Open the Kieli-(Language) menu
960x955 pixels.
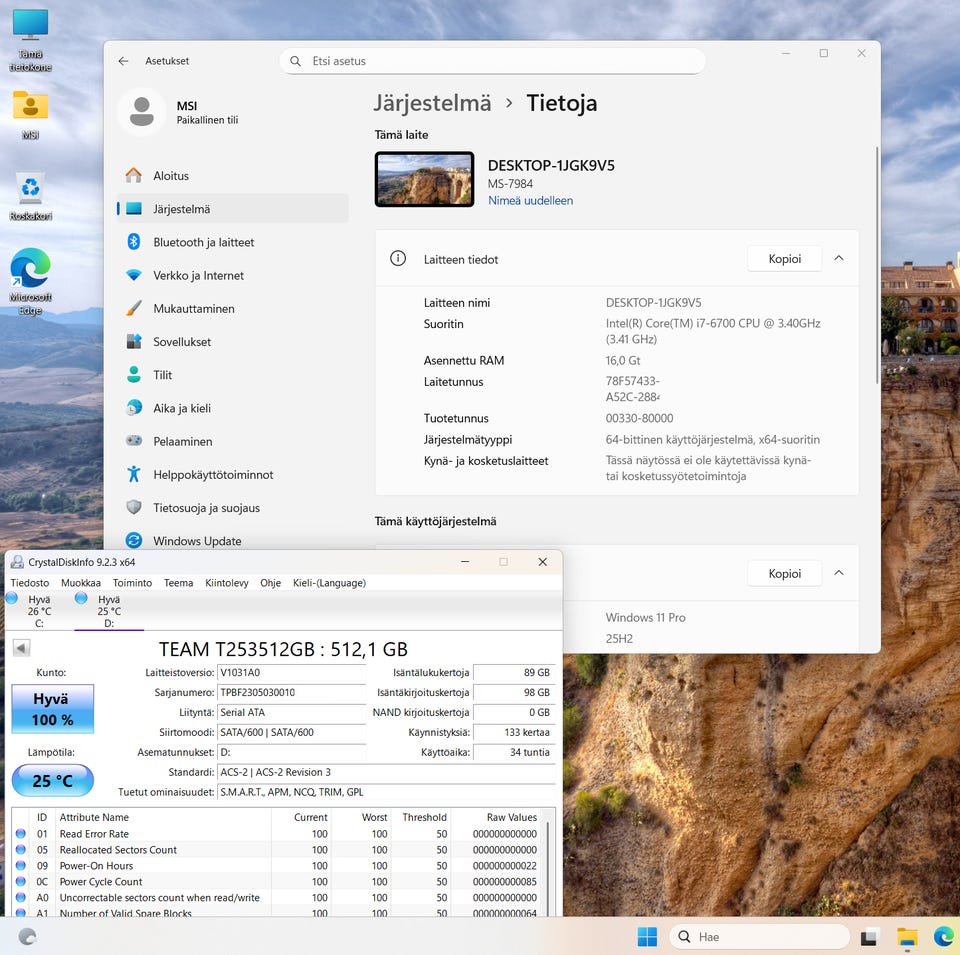tap(329, 583)
